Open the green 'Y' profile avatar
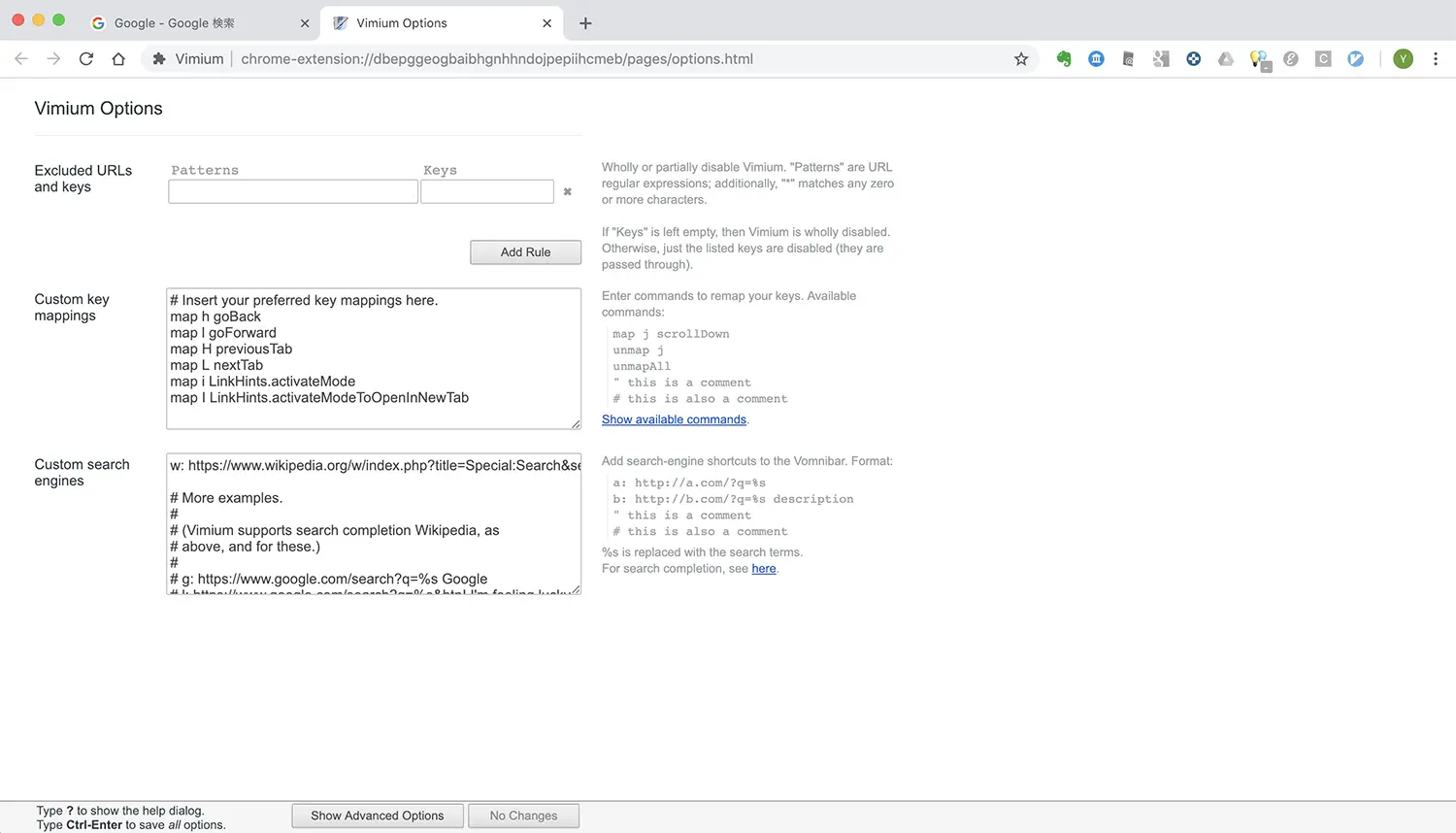The height and width of the screenshot is (833, 1456). click(x=1403, y=59)
